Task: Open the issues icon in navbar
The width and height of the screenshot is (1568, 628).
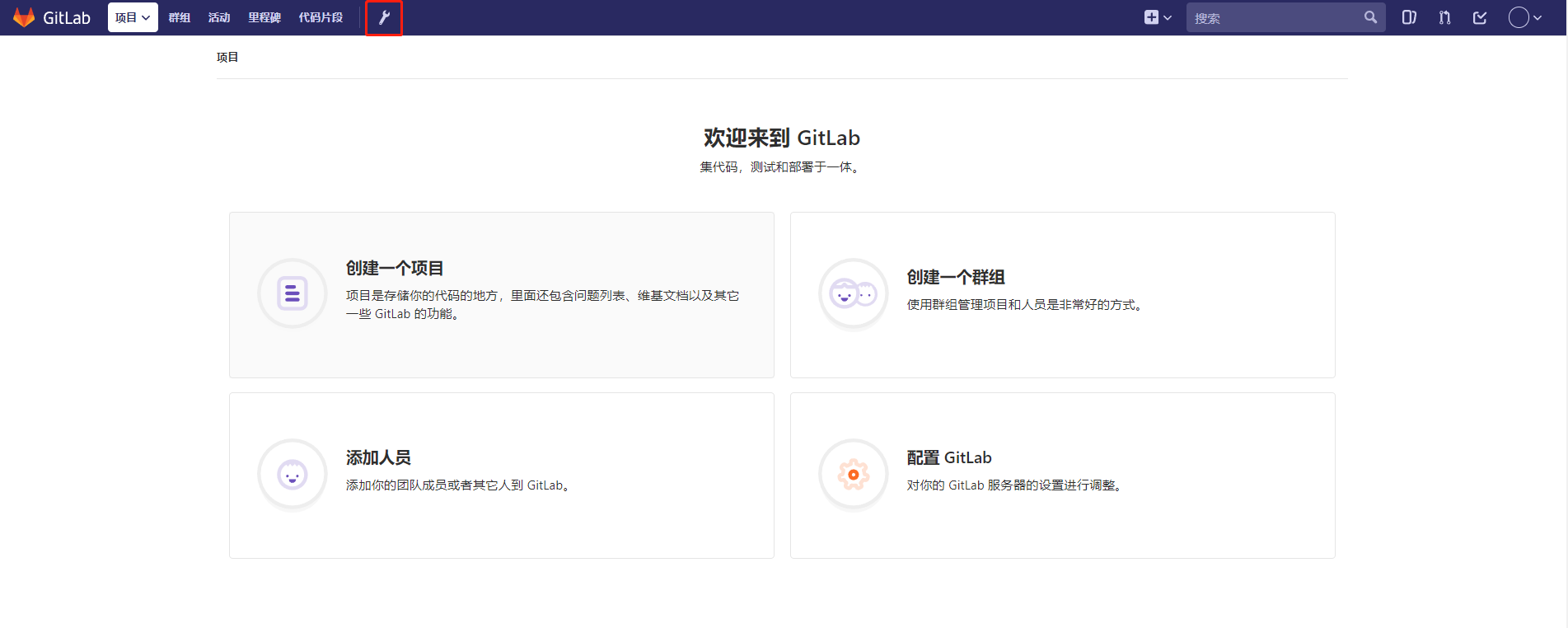Action: (x=1409, y=17)
